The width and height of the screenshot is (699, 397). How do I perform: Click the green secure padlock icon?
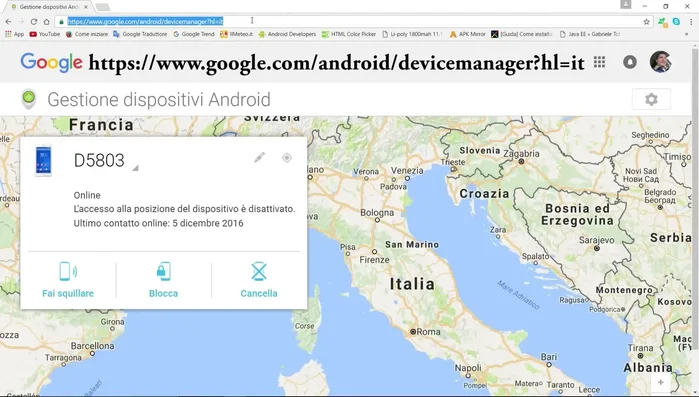[62, 21]
